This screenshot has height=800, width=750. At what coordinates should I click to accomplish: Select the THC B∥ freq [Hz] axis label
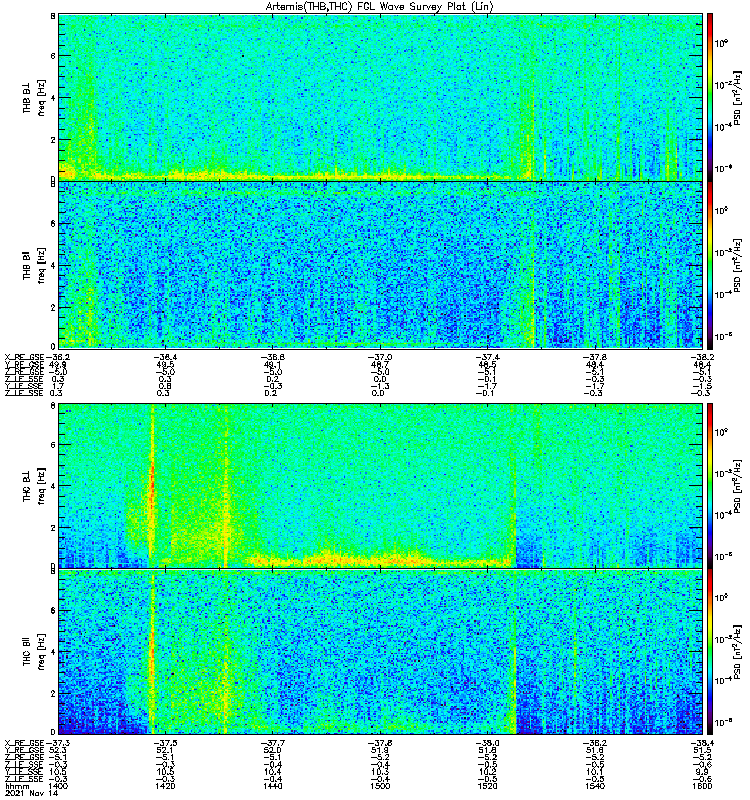(x=34, y=652)
